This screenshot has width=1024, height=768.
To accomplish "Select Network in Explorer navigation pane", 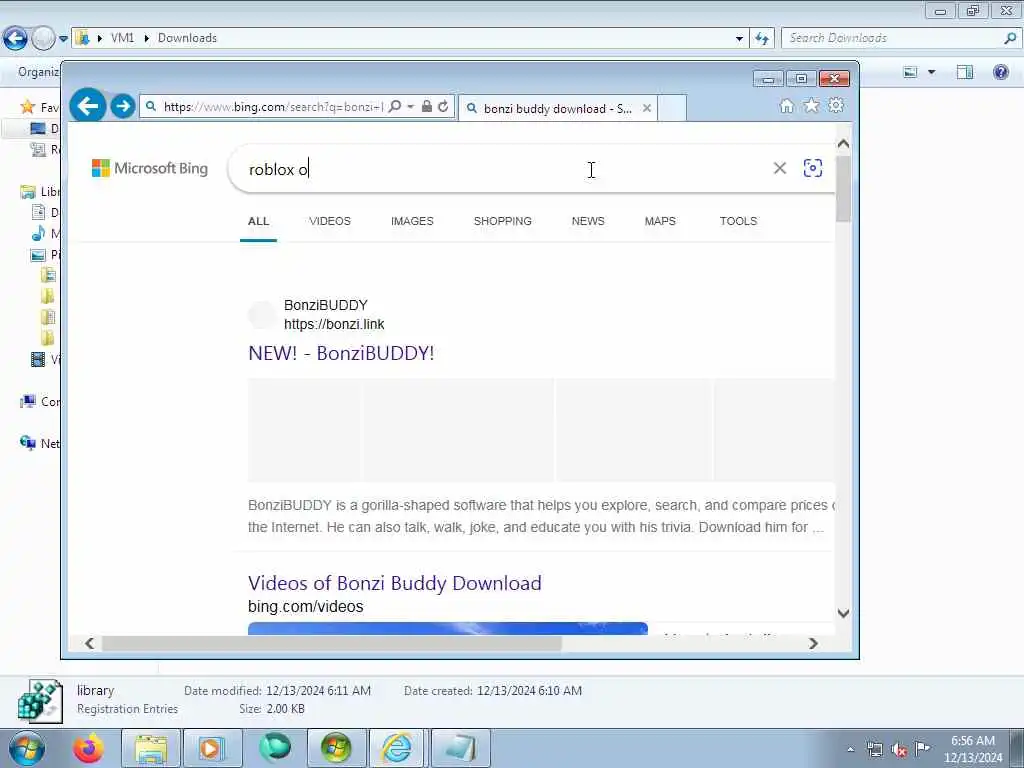I will point(39,443).
